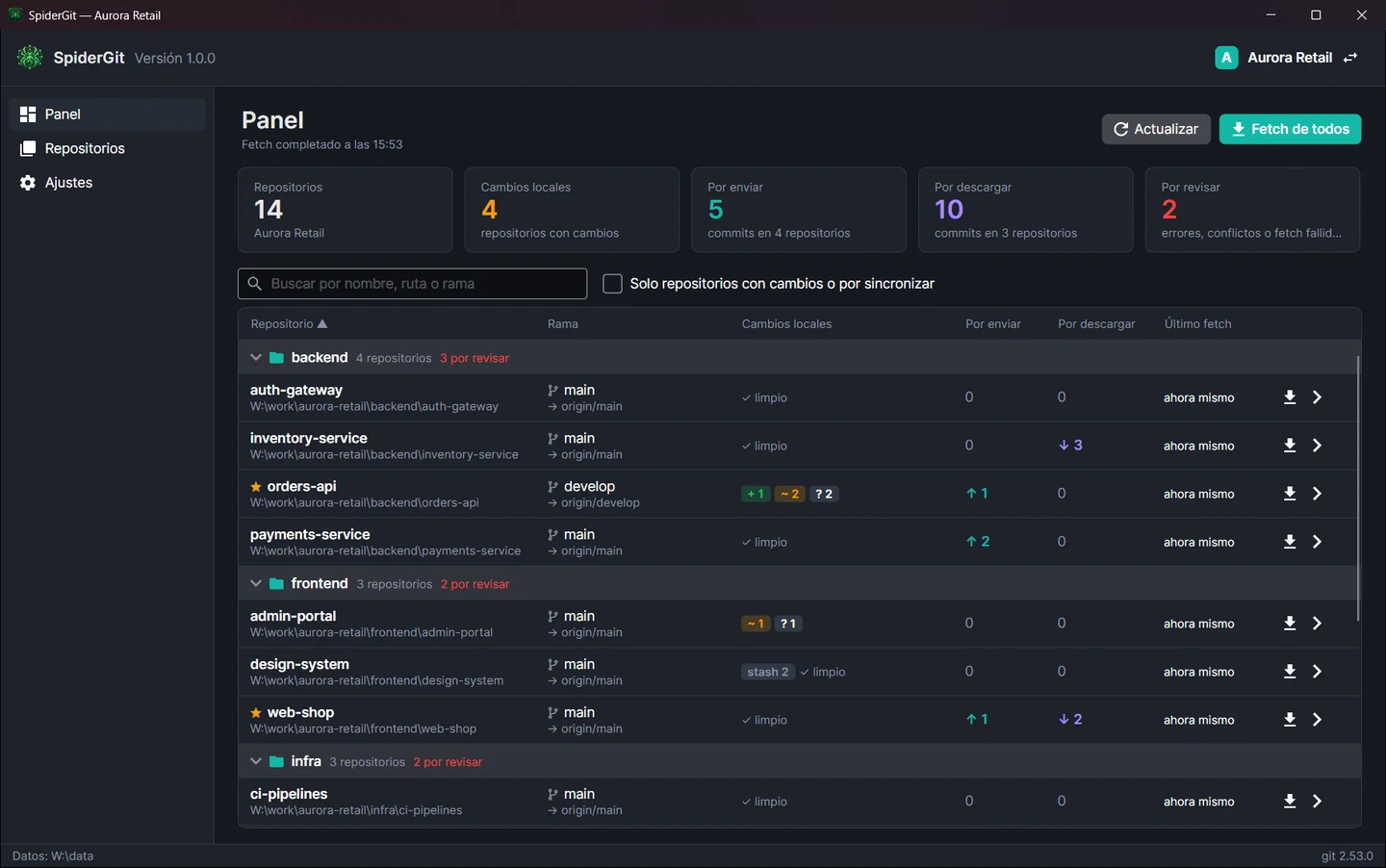Image resolution: width=1386 pixels, height=868 pixels.
Task: Open details arrow for auth-gateway row
Action: [1317, 397]
